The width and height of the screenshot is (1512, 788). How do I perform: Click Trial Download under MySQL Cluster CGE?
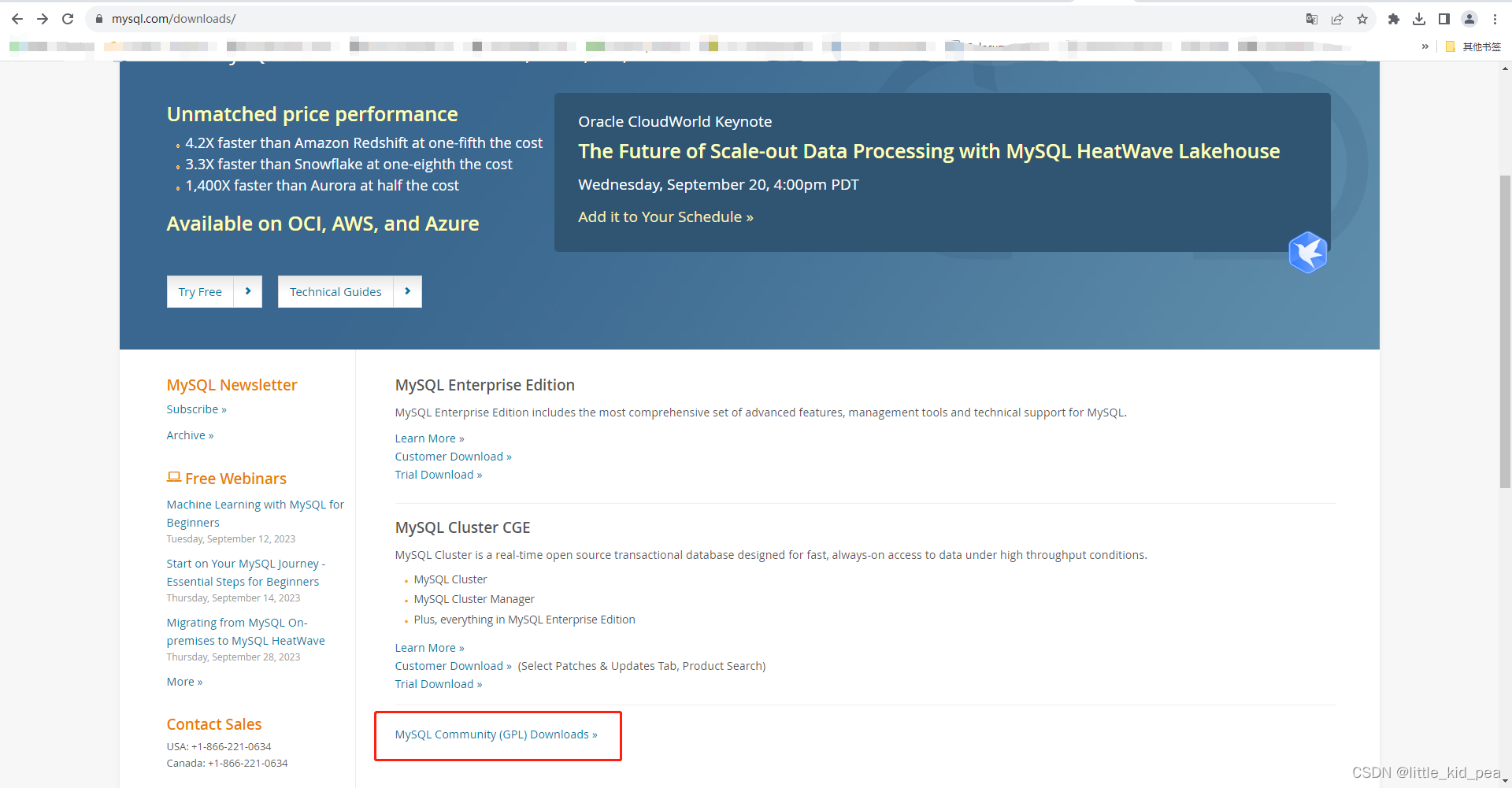click(439, 684)
